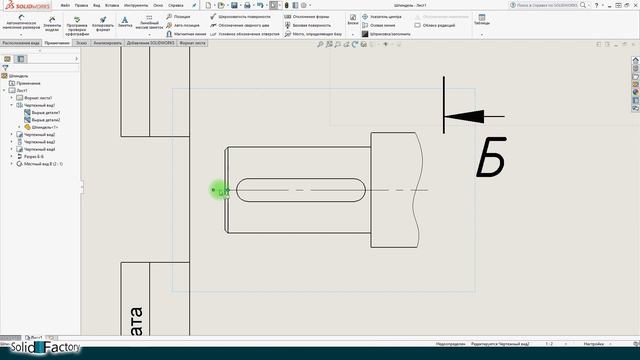Switch to the Примечание tab
This screenshot has width=640, height=360.
pos(57,43)
